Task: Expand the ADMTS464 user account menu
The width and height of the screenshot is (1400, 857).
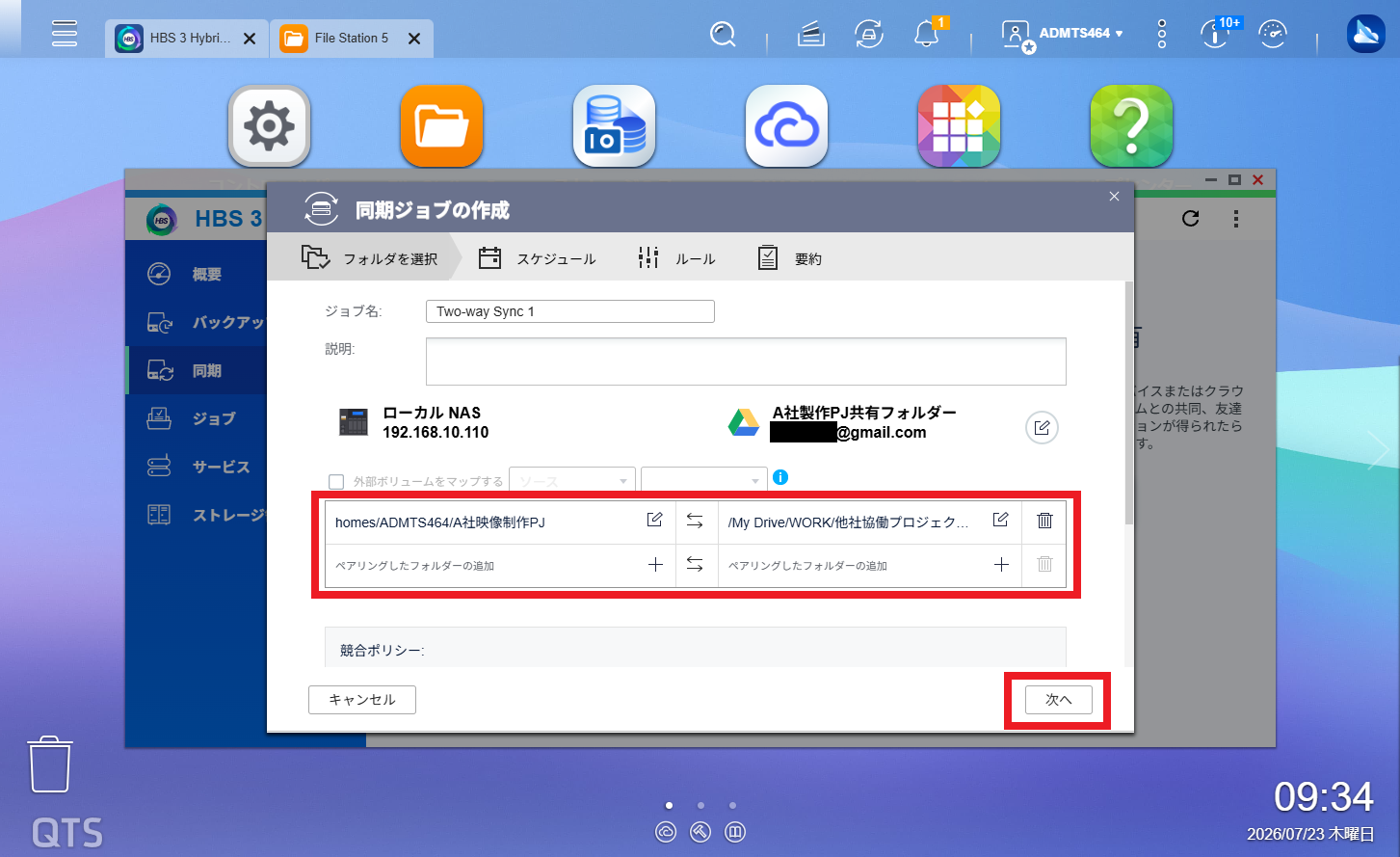Action: 1062,35
